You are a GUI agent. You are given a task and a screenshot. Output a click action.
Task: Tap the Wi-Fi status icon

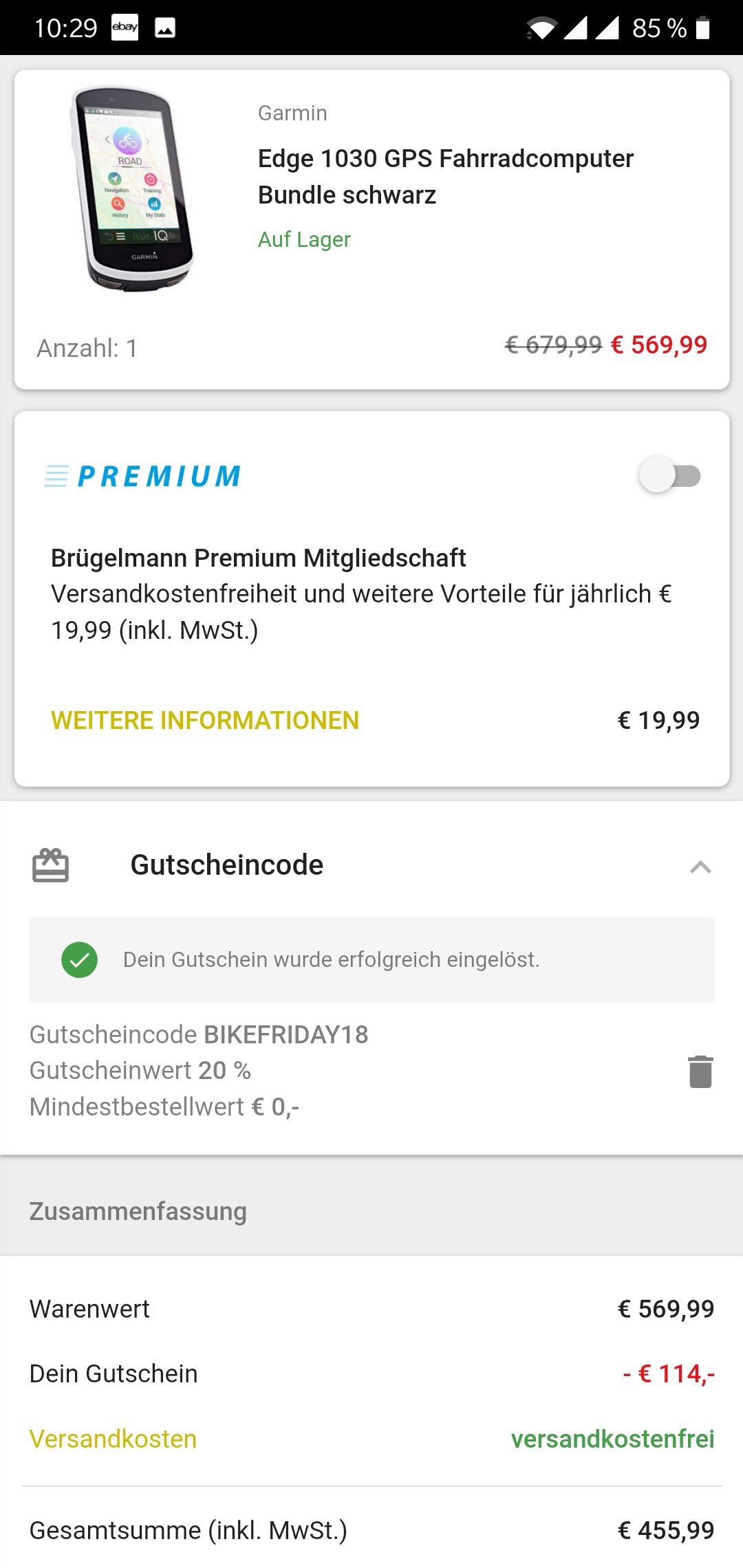pyautogui.click(x=541, y=28)
